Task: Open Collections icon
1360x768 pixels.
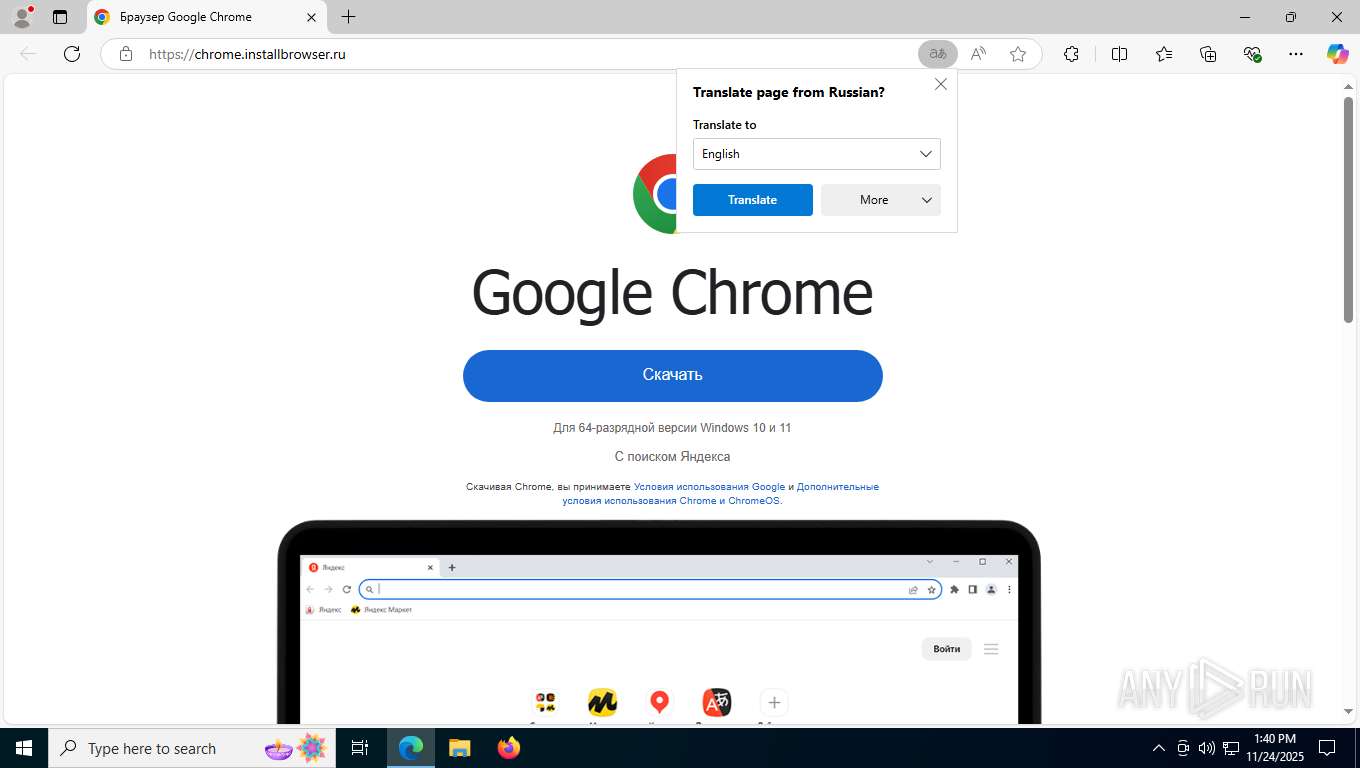Action: 1208,54
